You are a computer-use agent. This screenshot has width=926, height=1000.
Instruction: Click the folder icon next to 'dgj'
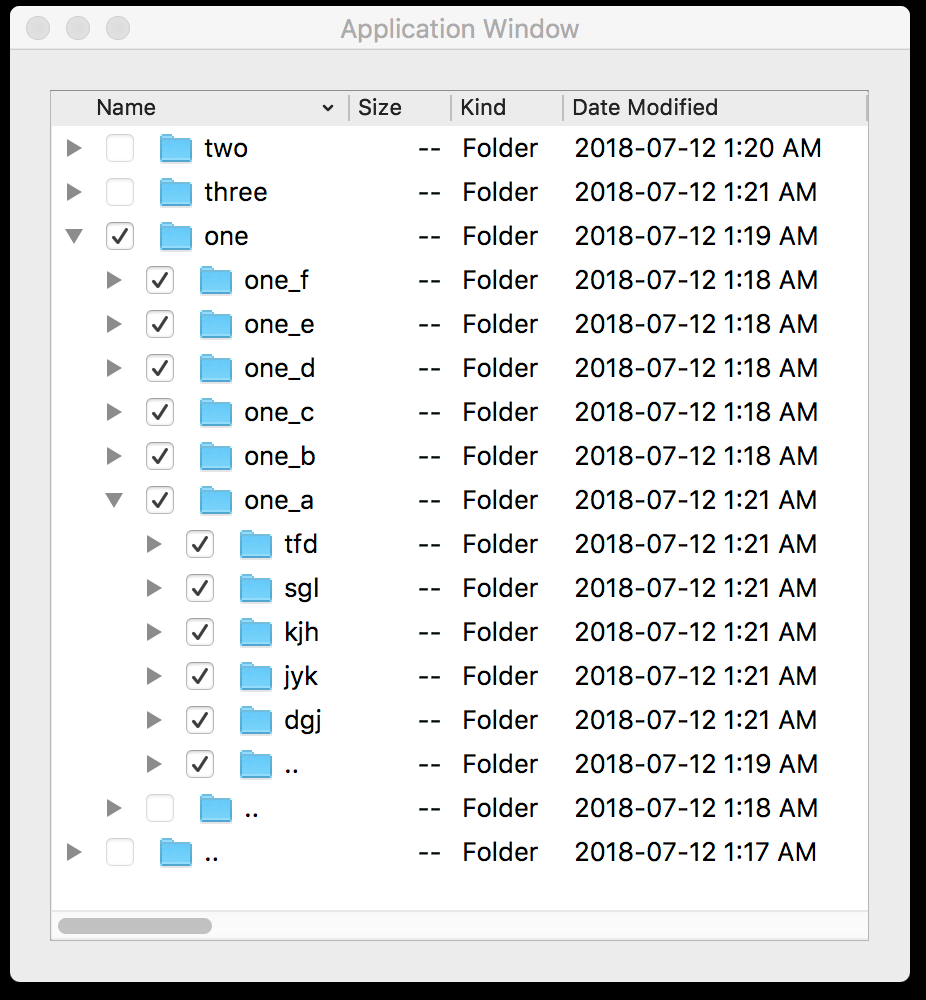(256, 720)
